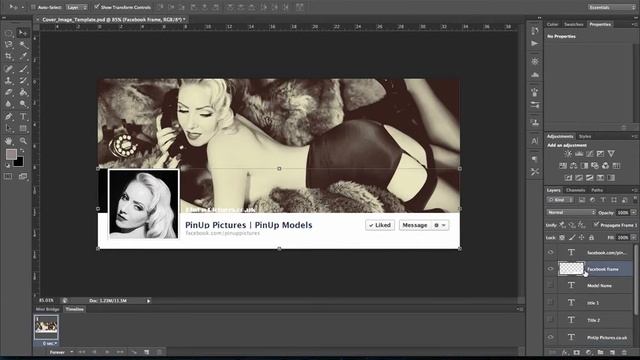Select the foreground color swatch
This screenshot has width=640, height=360.
pos(11,154)
